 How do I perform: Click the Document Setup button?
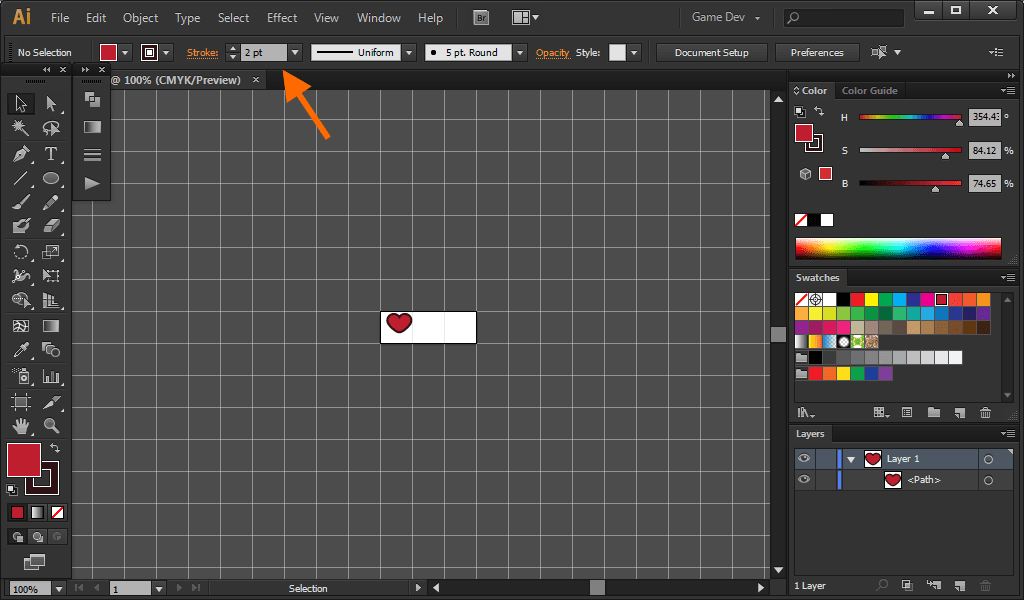pyautogui.click(x=711, y=52)
